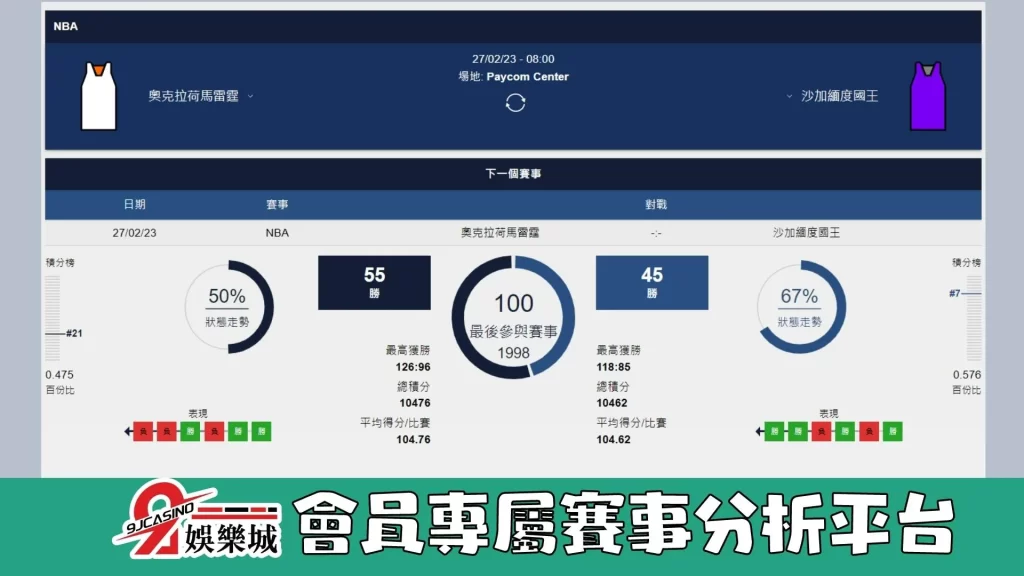This screenshot has width=1024, height=576.
Task: Open the 50% 狀態走勢 gauge
Action: click(230, 307)
